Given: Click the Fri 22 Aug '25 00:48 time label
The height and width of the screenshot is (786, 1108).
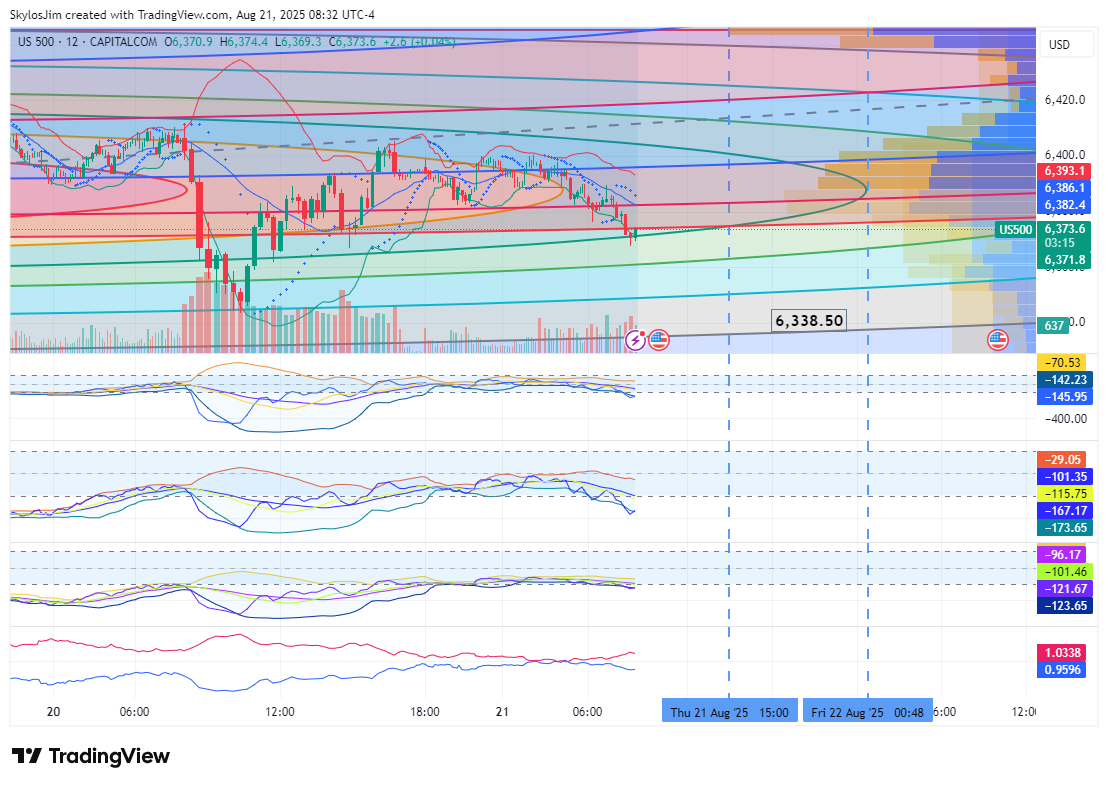Looking at the screenshot, I should pos(867,712).
